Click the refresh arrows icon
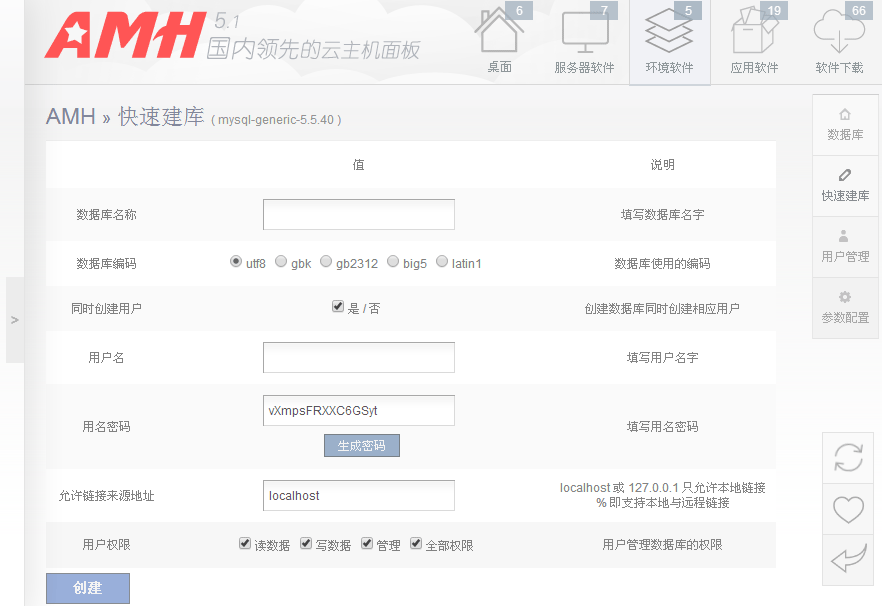882x606 pixels. click(x=848, y=458)
